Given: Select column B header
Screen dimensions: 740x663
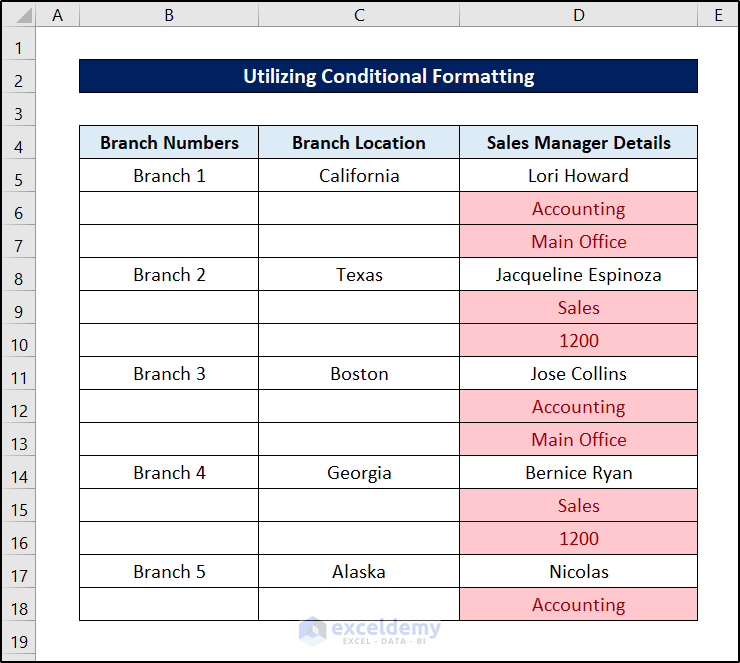Looking at the screenshot, I should coord(169,15).
